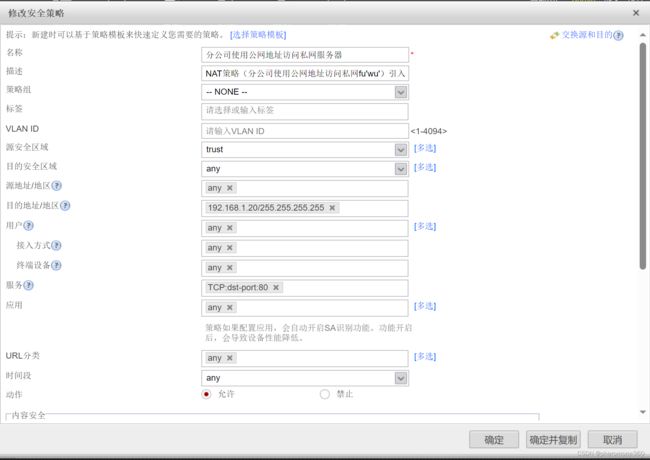Remove any tag from URL分类 field

pos(230,358)
